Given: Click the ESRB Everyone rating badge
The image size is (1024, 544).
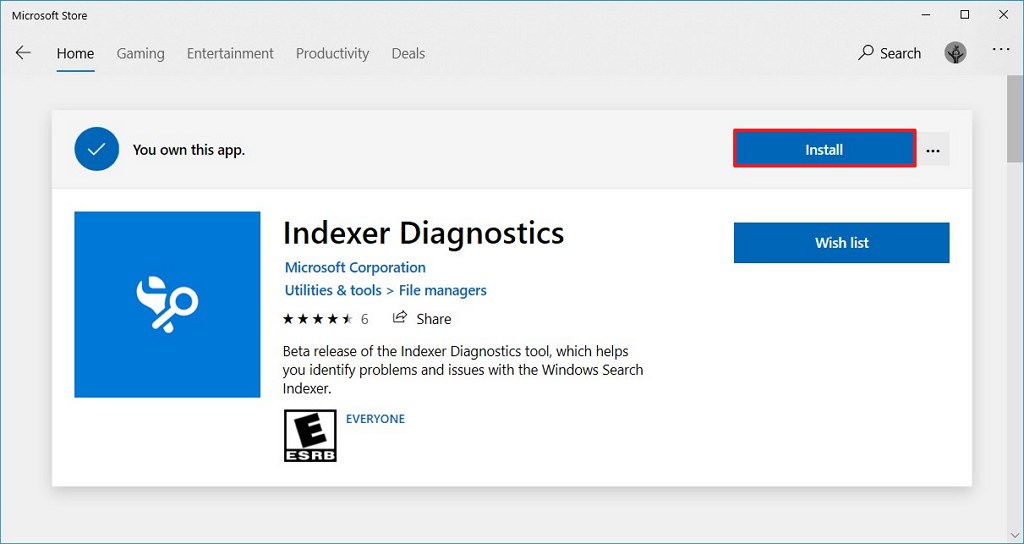Looking at the screenshot, I should coord(310,436).
